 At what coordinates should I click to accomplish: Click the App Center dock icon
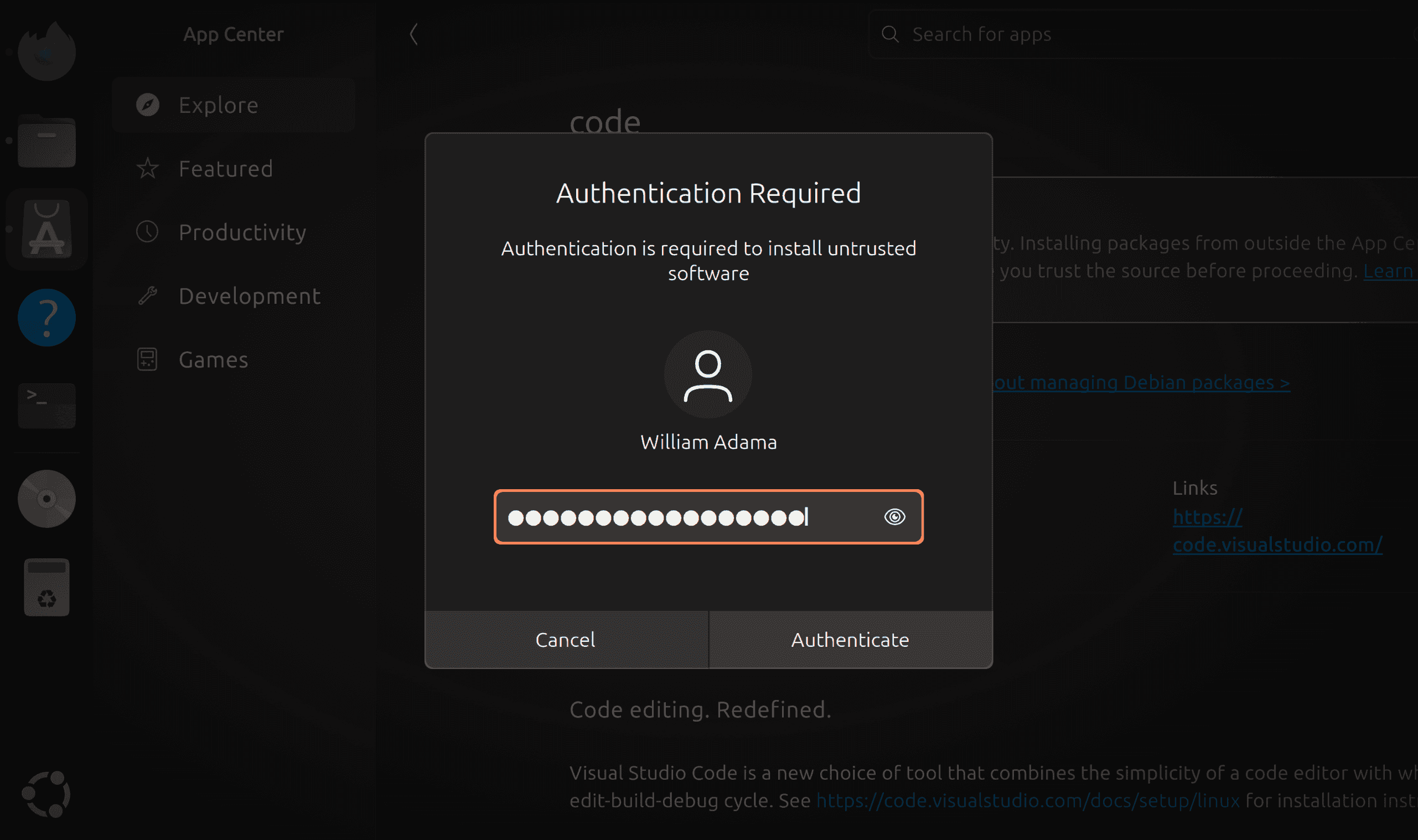[46, 229]
